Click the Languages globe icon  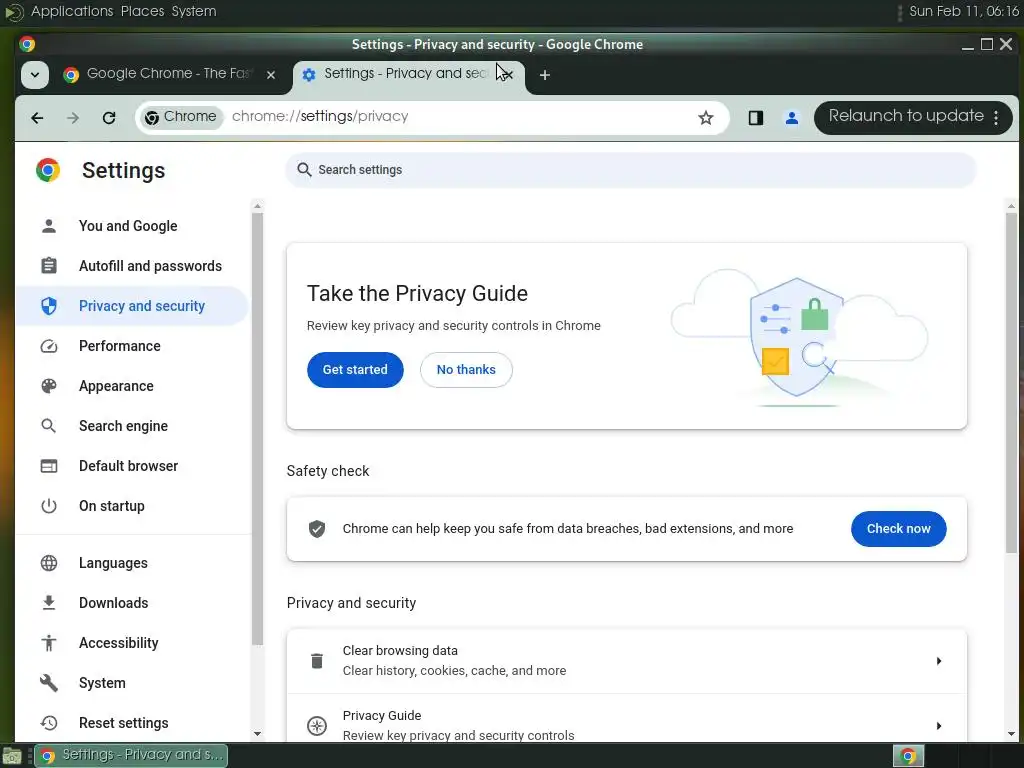[x=49, y=563]
